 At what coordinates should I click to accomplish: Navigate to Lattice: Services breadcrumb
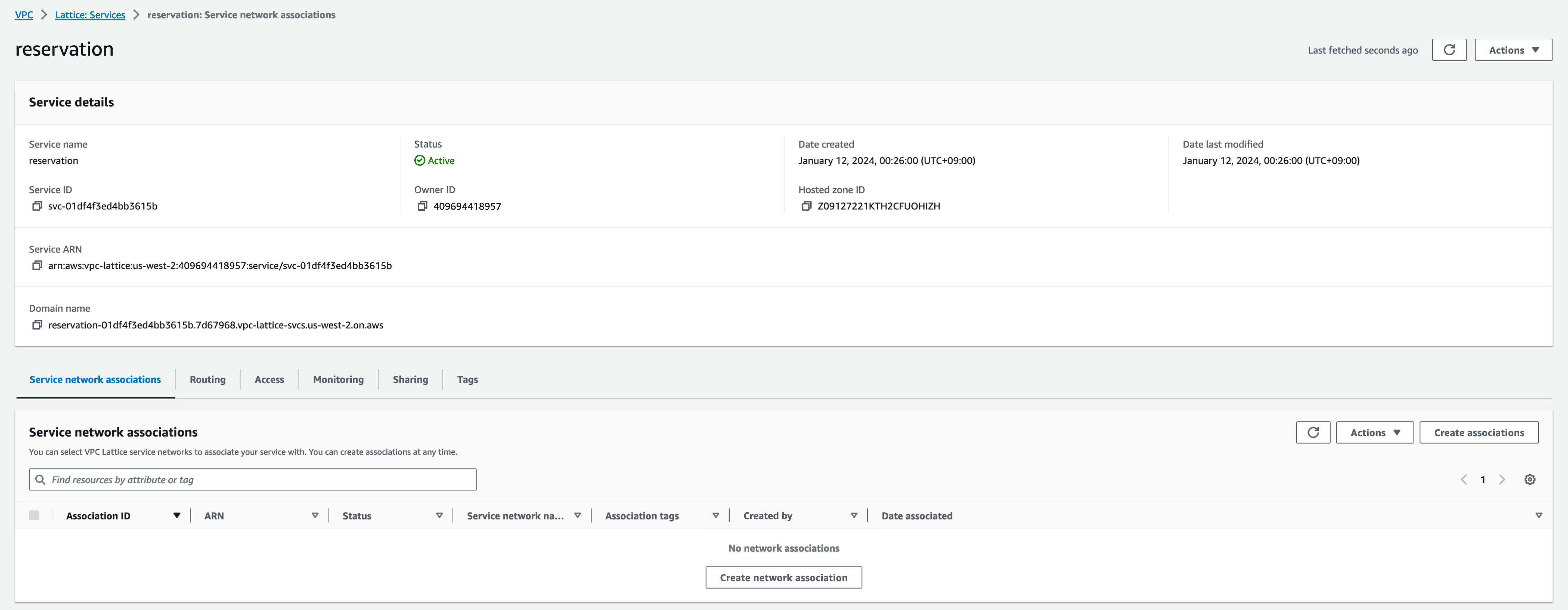point(90,15)
